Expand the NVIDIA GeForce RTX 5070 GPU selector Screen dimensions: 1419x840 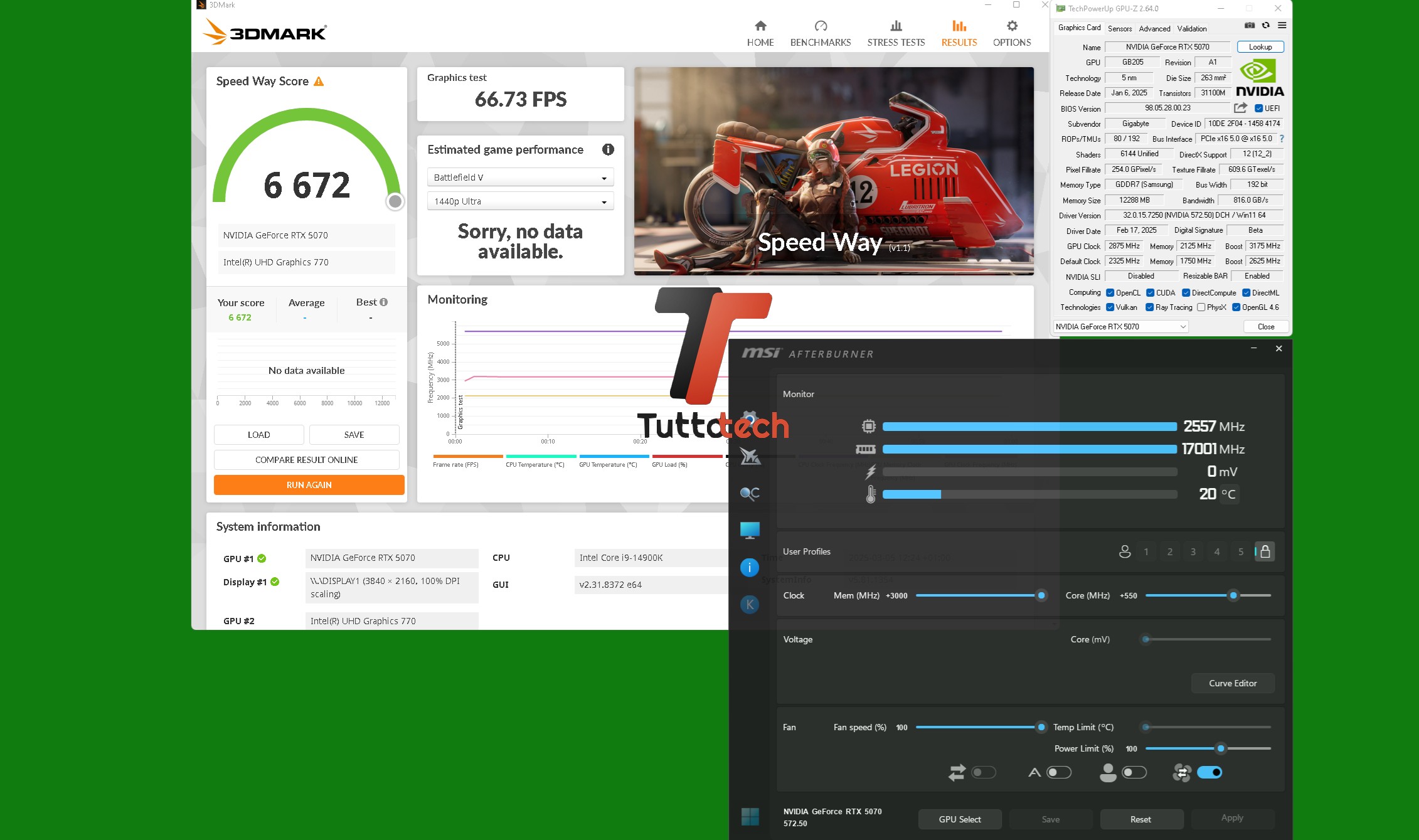click(x=1120, y=327)
